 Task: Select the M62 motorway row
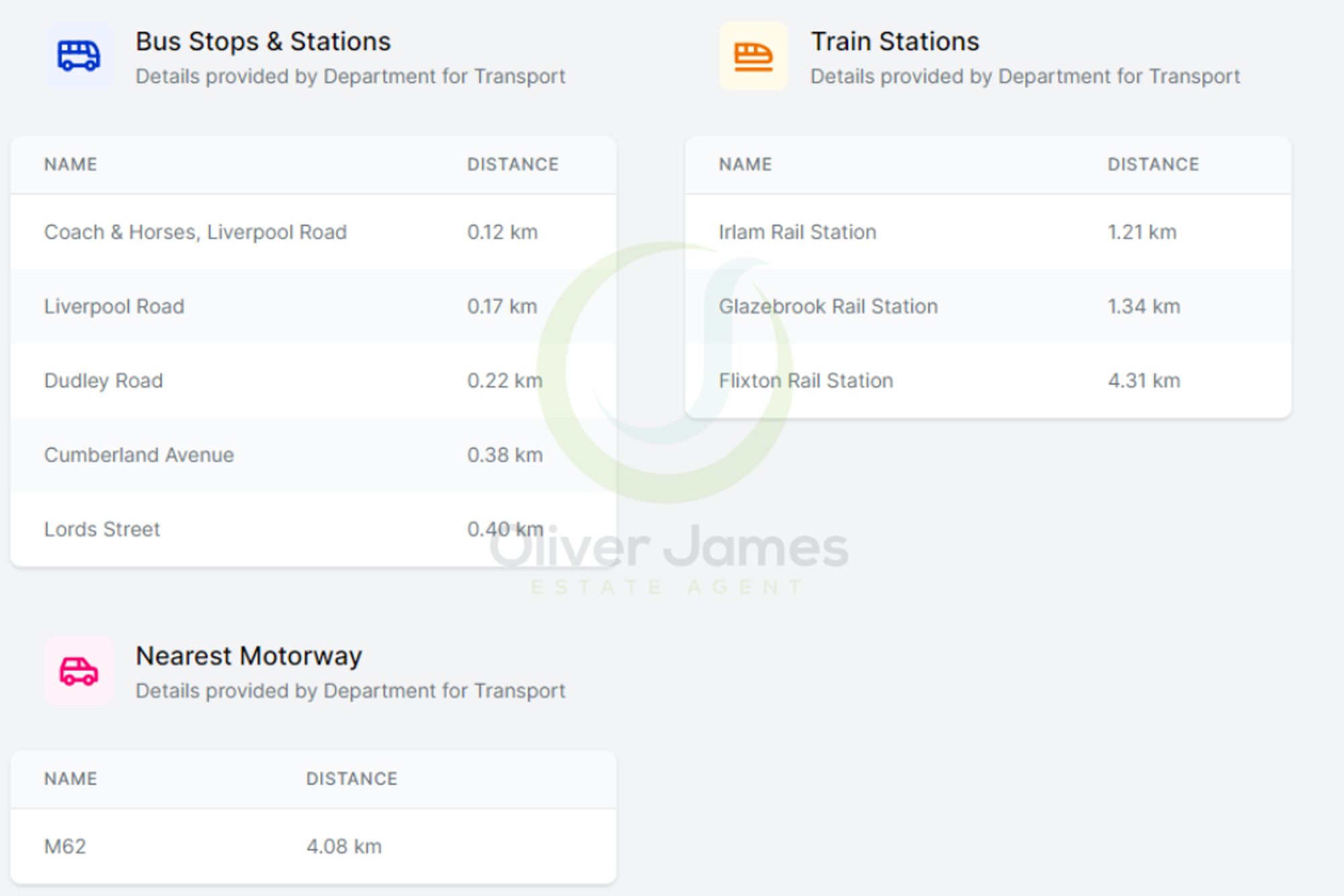65,846
